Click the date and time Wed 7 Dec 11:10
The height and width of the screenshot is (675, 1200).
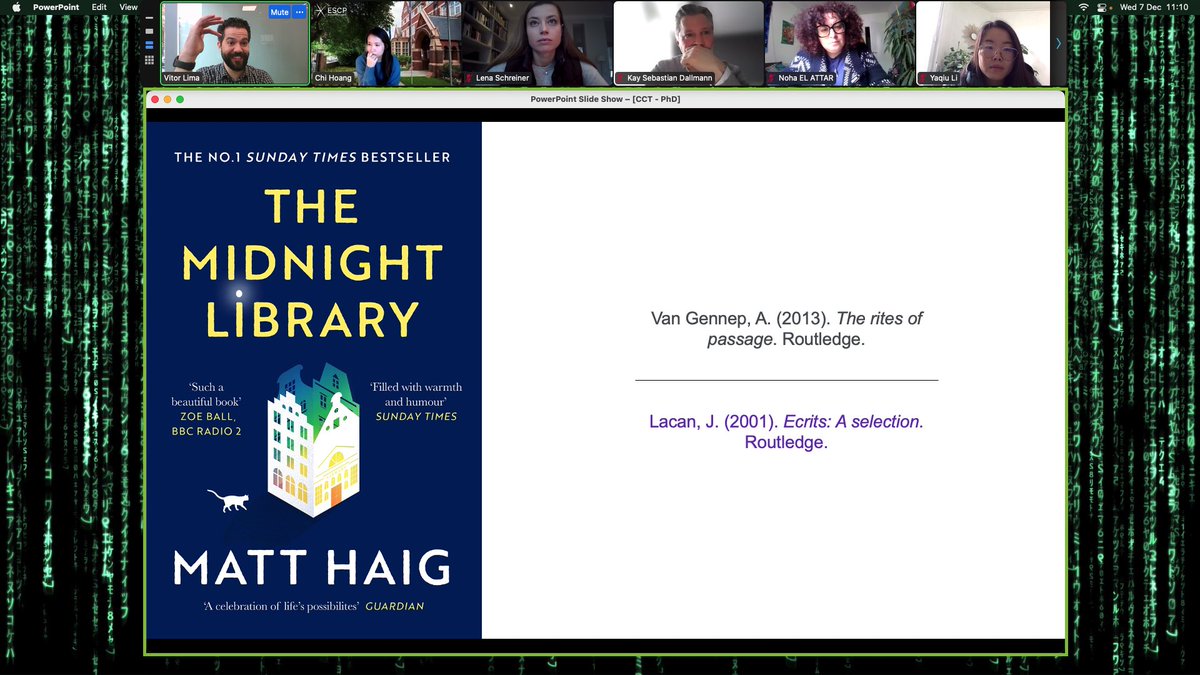click(1156, 7)
